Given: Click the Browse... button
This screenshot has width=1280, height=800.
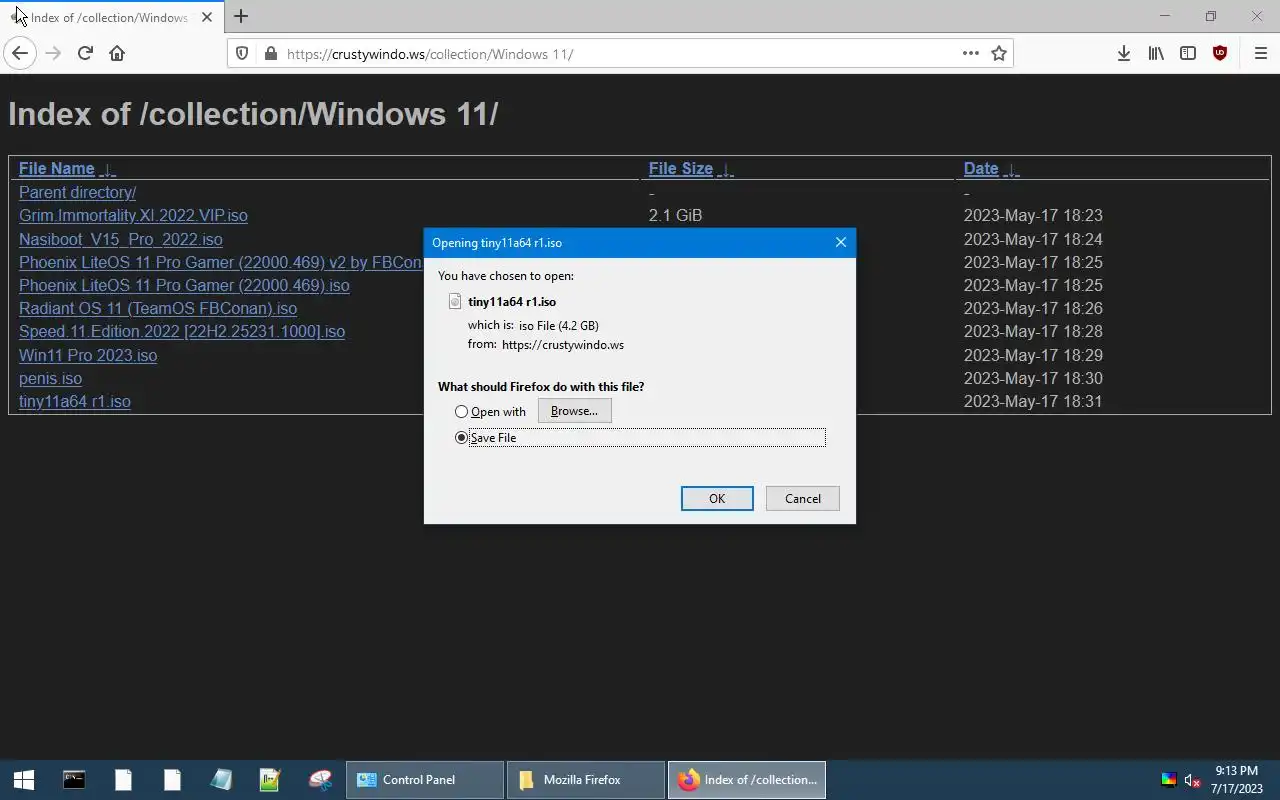Looking at the screenshot, I should click(x=574, y=411).
